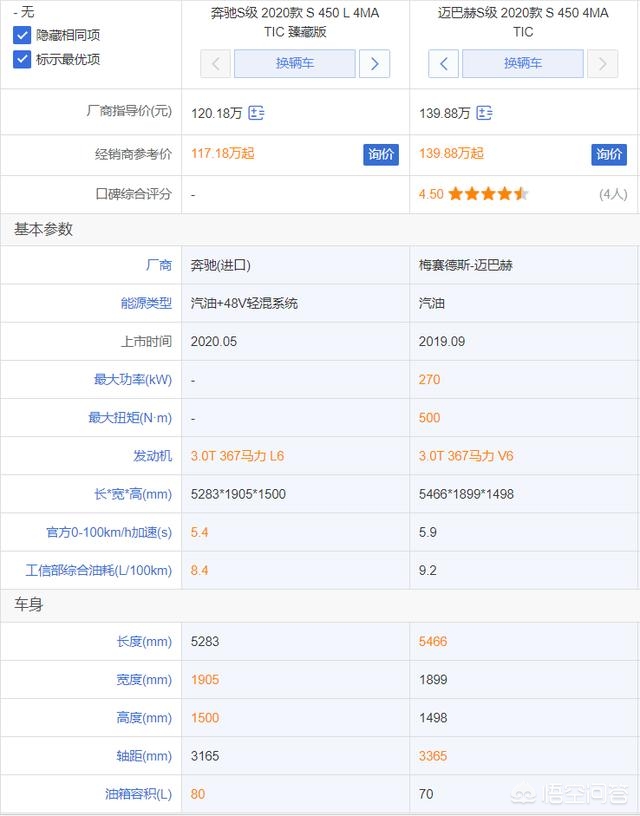Click 换辆车 button under 迈巴赫S级
The height and width of the screenshot is (816, 640).
pos(523,63)
